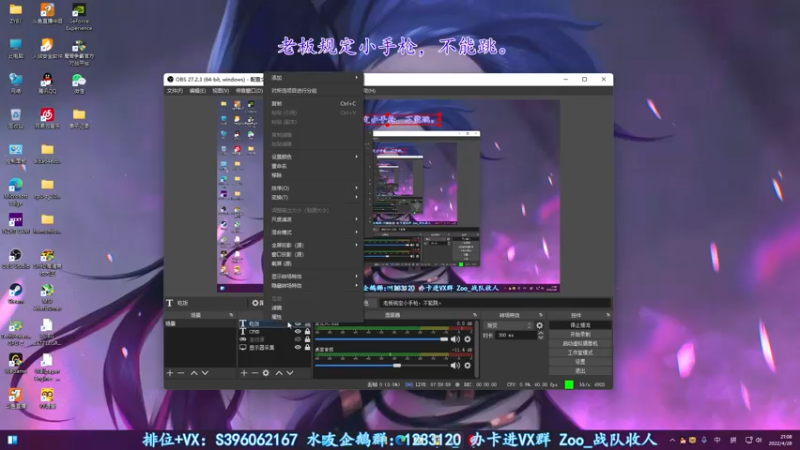Expand the 全屏投影(源) submenu
The width and height of the screenshot is (800, 450).
(x=313, y=245)
